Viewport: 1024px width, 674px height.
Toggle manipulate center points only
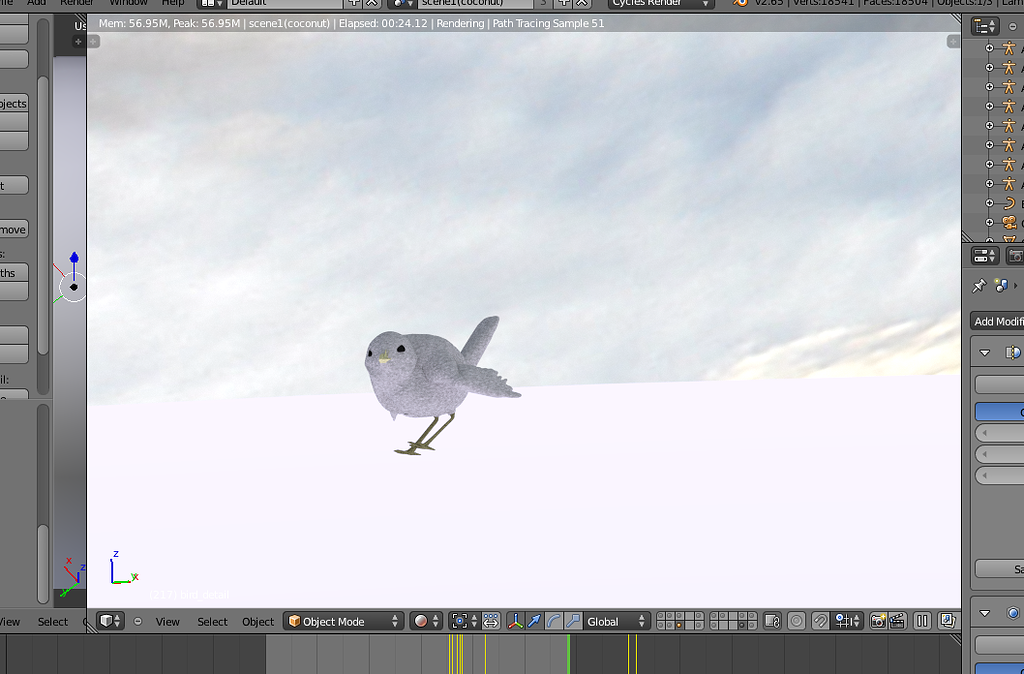(x=491, y=621)
